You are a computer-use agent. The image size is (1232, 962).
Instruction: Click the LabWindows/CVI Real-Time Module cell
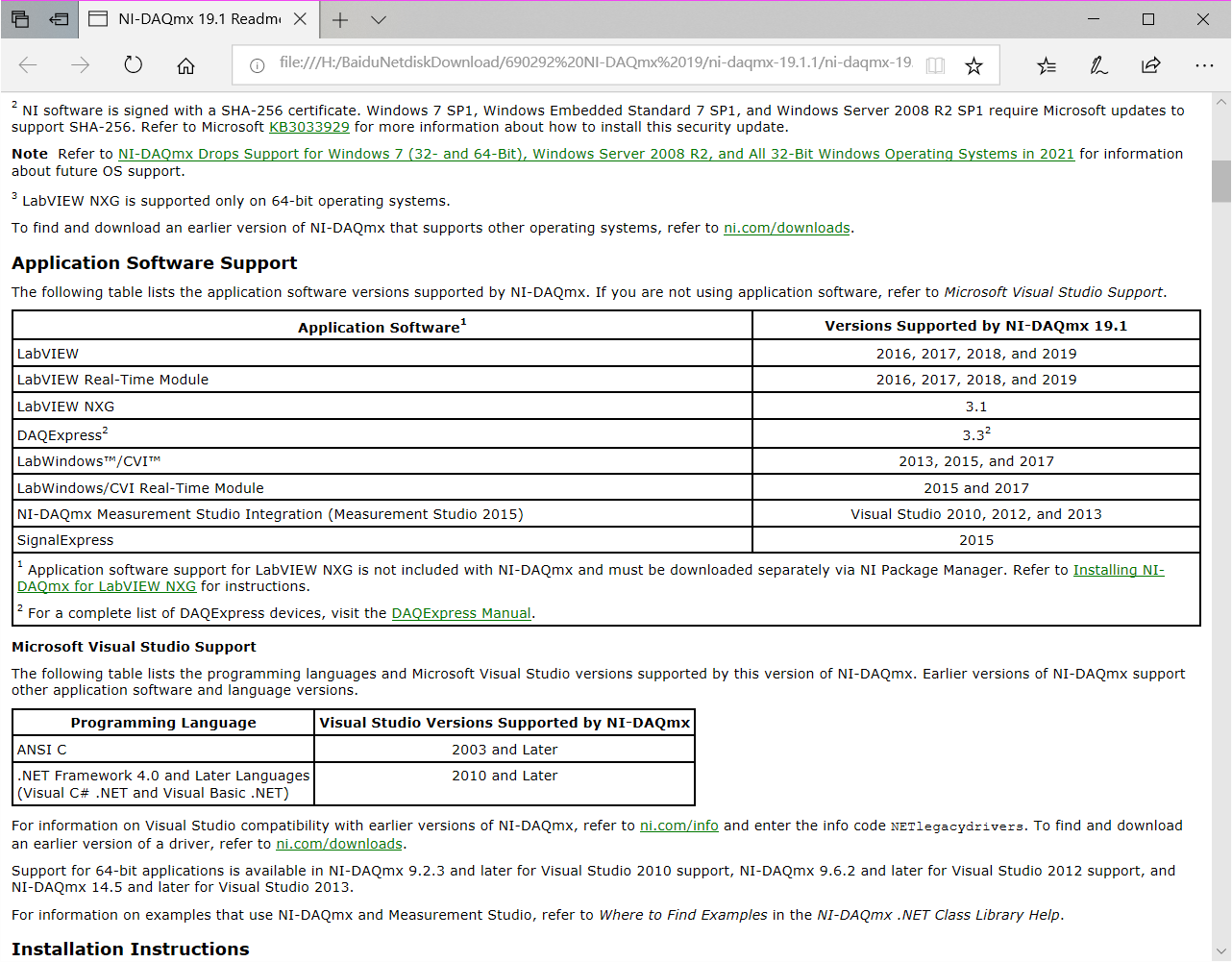[x=382, y=488]
